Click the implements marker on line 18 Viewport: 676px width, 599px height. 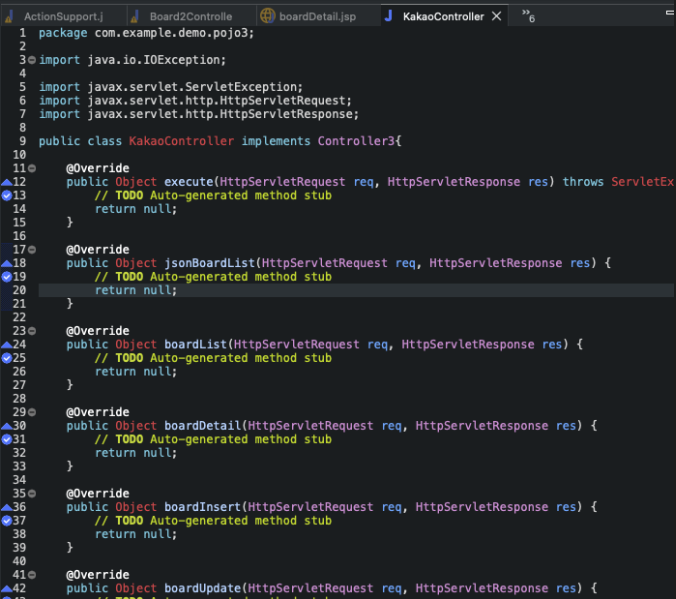[x=6, y=263]
